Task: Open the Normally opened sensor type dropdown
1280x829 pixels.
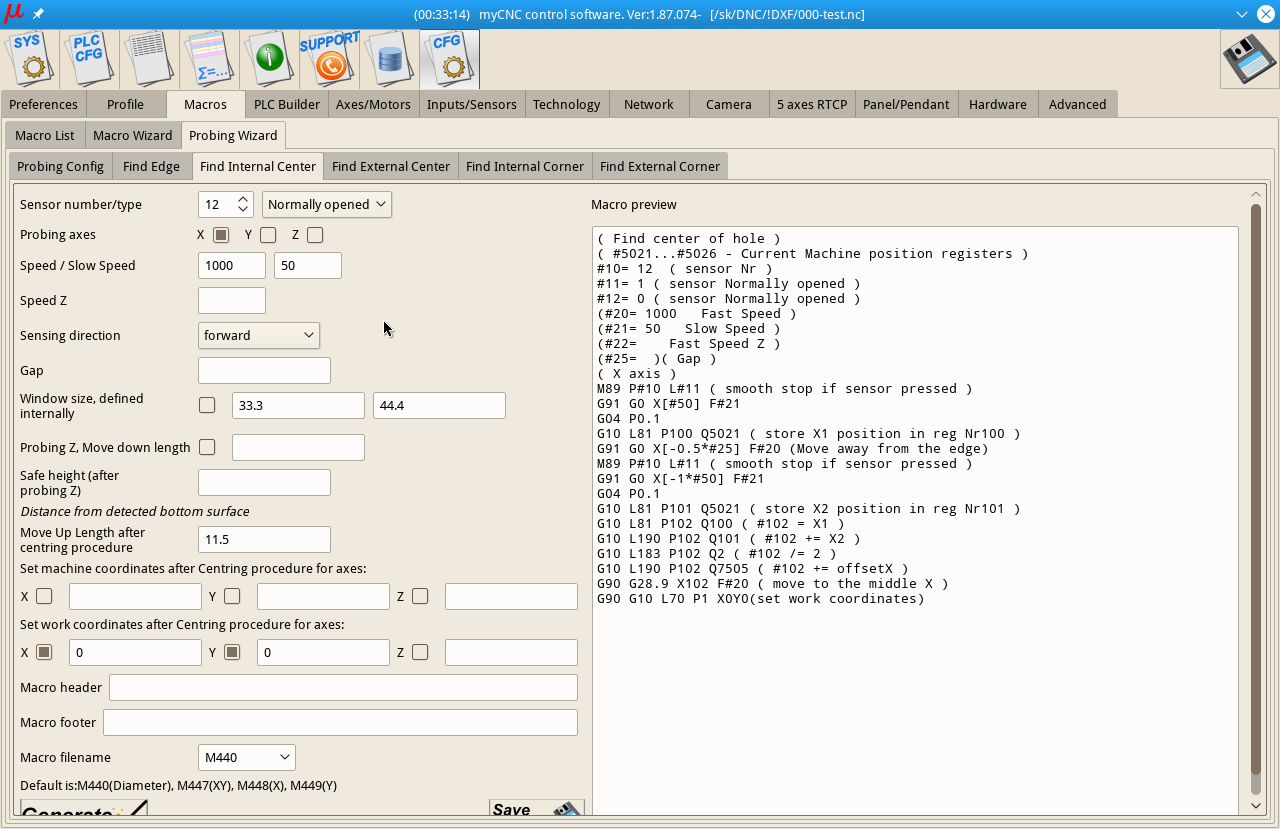Action: pyautogui.click(x=326, y=204)
